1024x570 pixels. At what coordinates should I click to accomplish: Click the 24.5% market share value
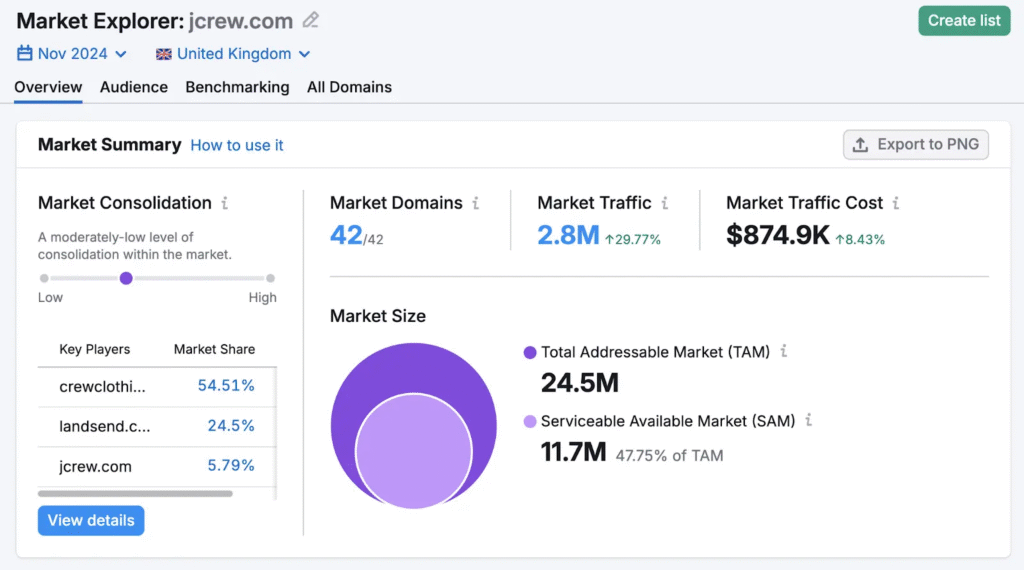click(231, 426)
